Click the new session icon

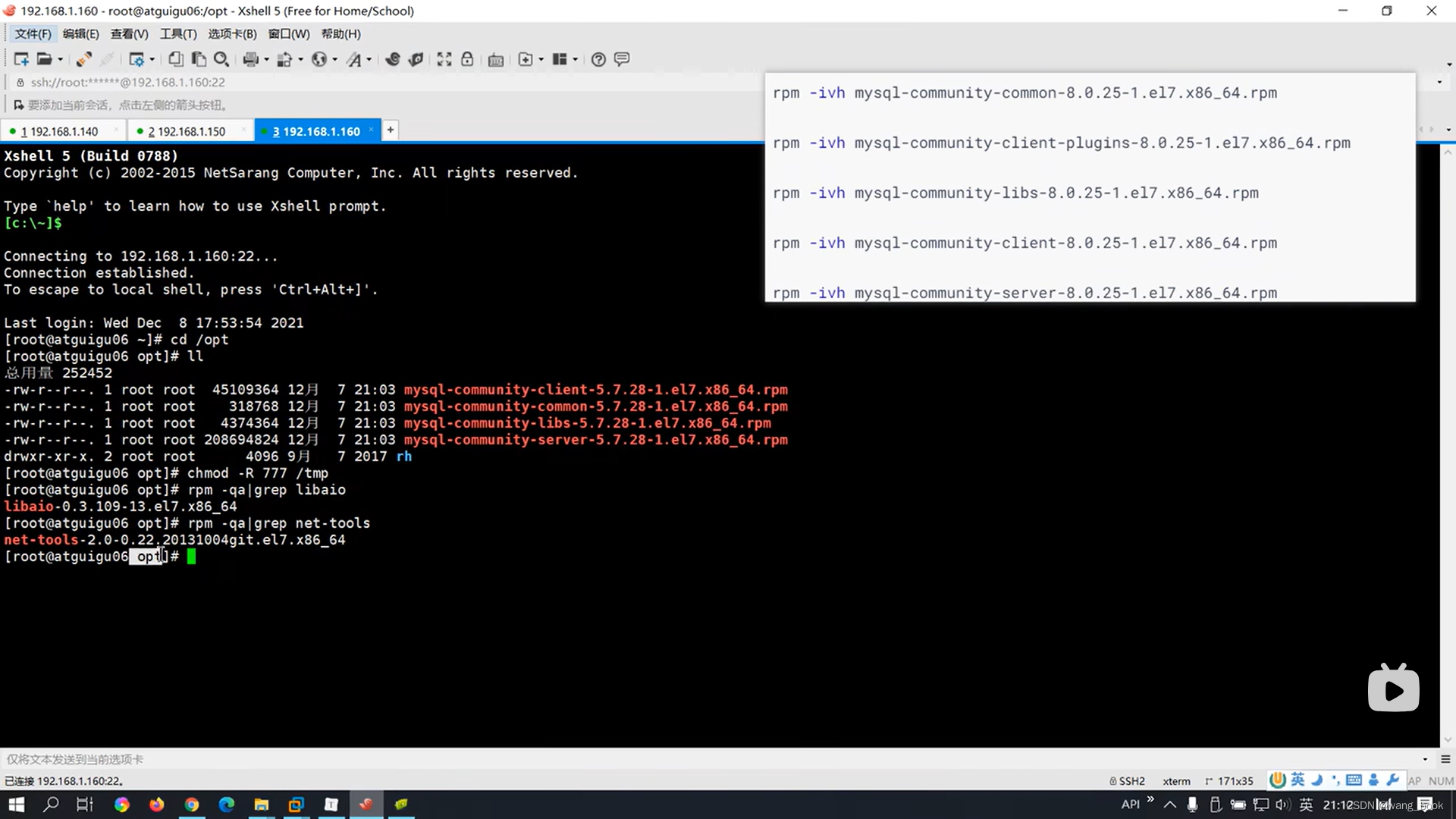[x=20, y=59]
